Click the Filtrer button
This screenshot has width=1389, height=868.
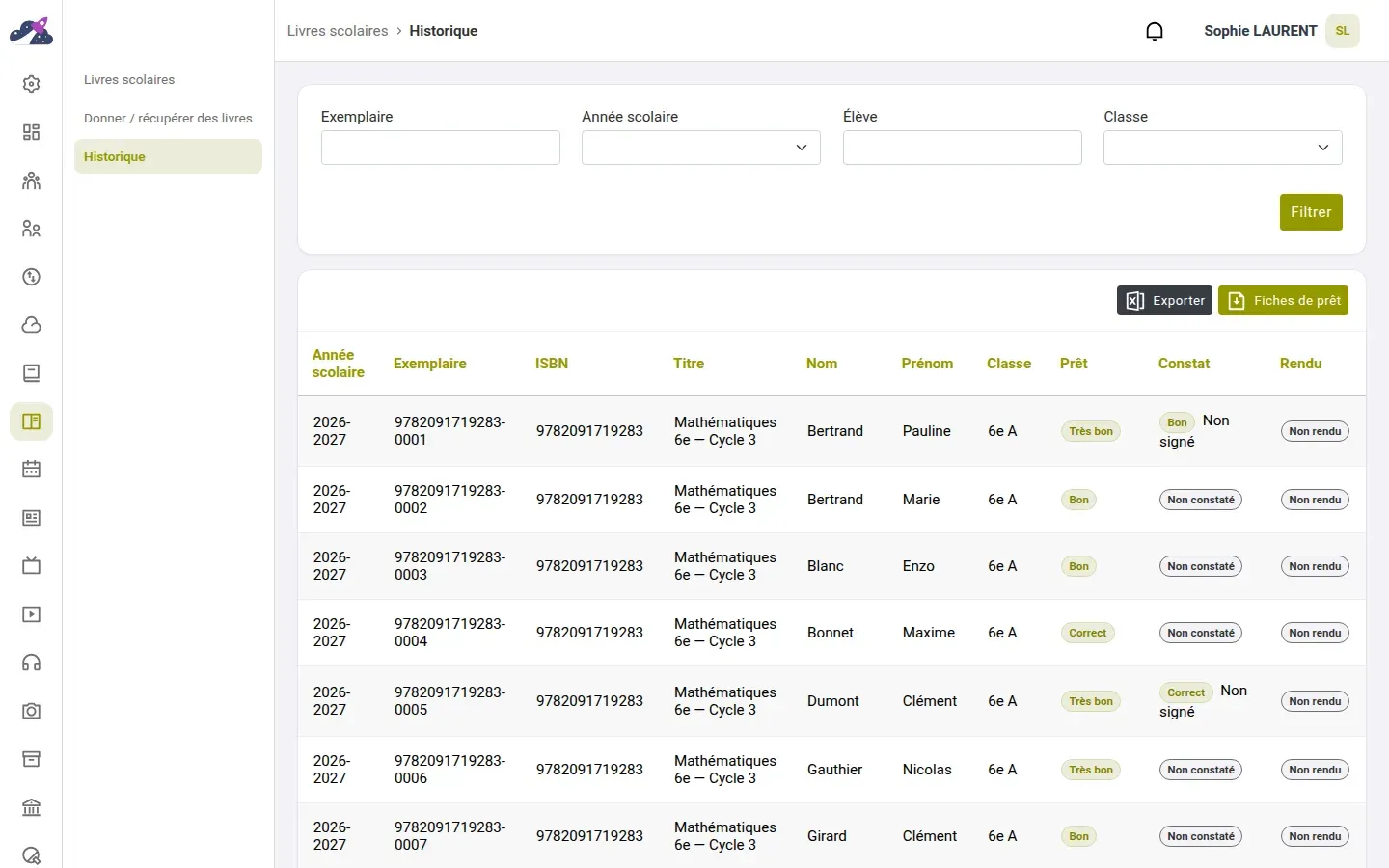[1311, 212]
